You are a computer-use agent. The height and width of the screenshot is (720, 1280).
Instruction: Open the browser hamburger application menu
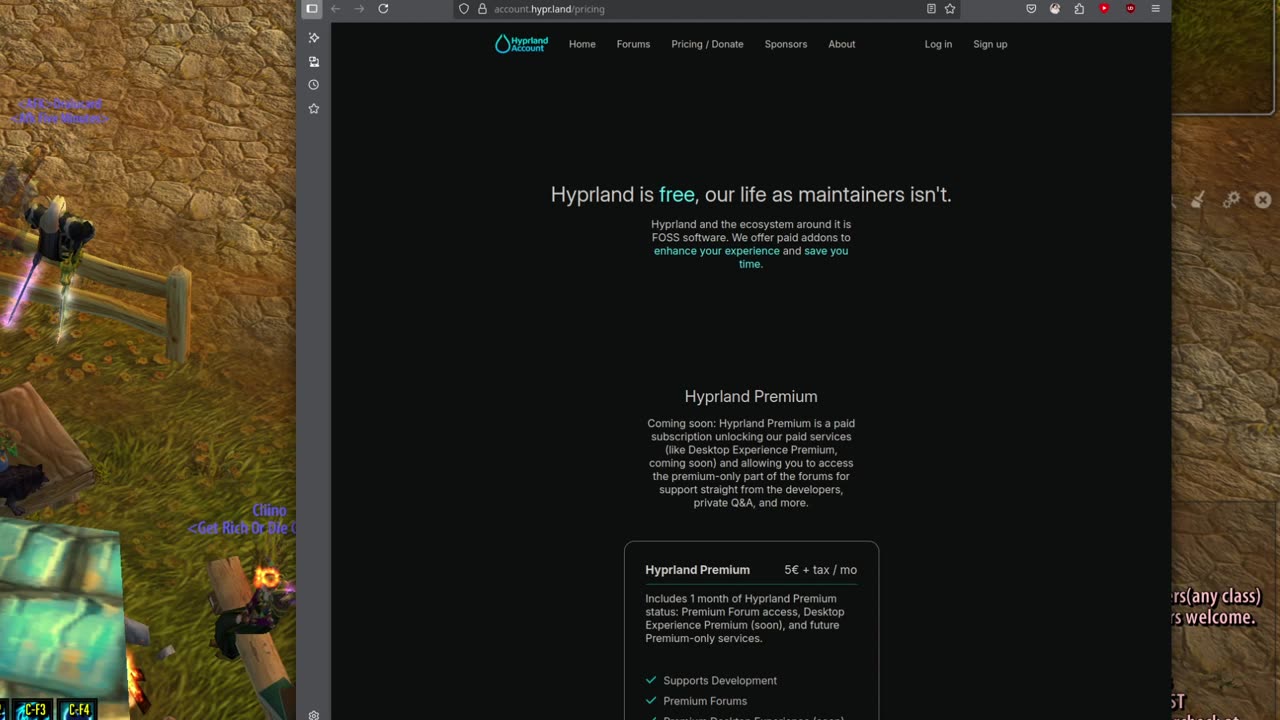(x=1156, y=9)
